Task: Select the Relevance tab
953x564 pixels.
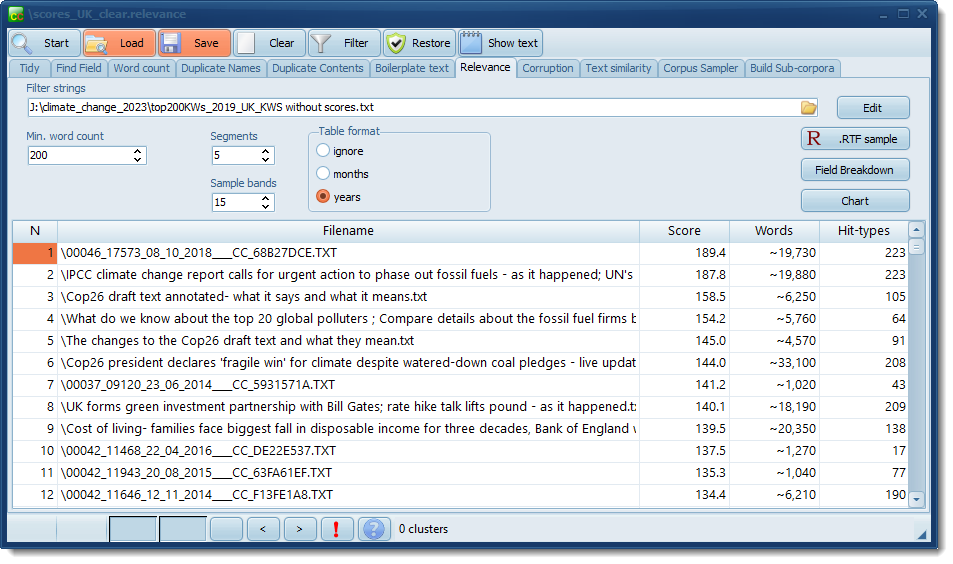Action: 485,67
